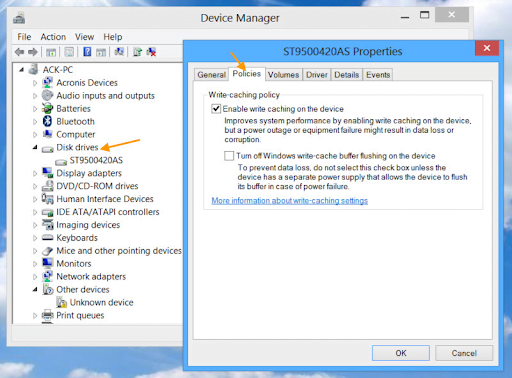This screenshot has height=378, width=512.
Task: Expand the Display adapters node
Action: (35, 173)
